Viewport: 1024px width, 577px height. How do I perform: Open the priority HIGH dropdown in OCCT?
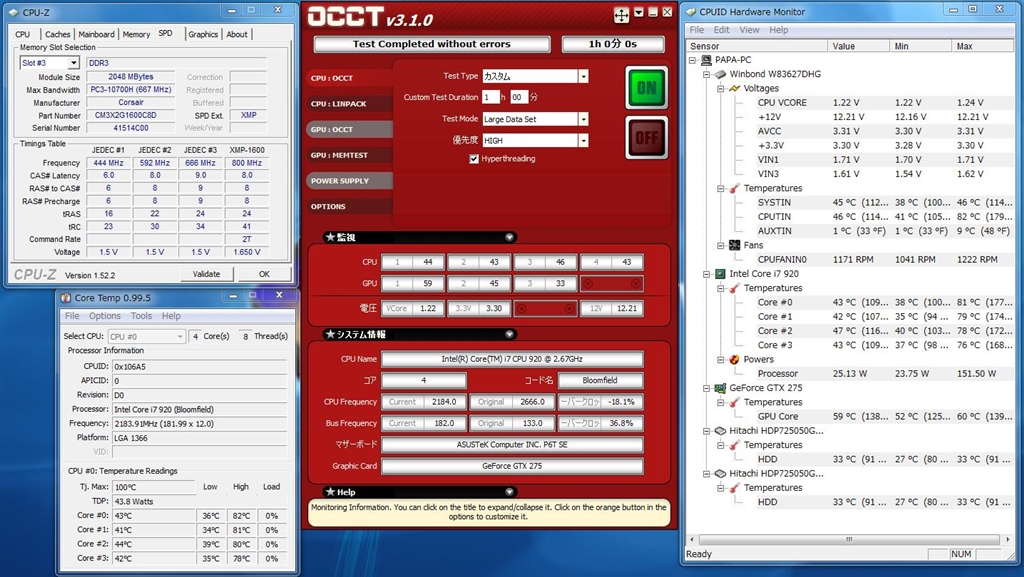pos(583,140)
